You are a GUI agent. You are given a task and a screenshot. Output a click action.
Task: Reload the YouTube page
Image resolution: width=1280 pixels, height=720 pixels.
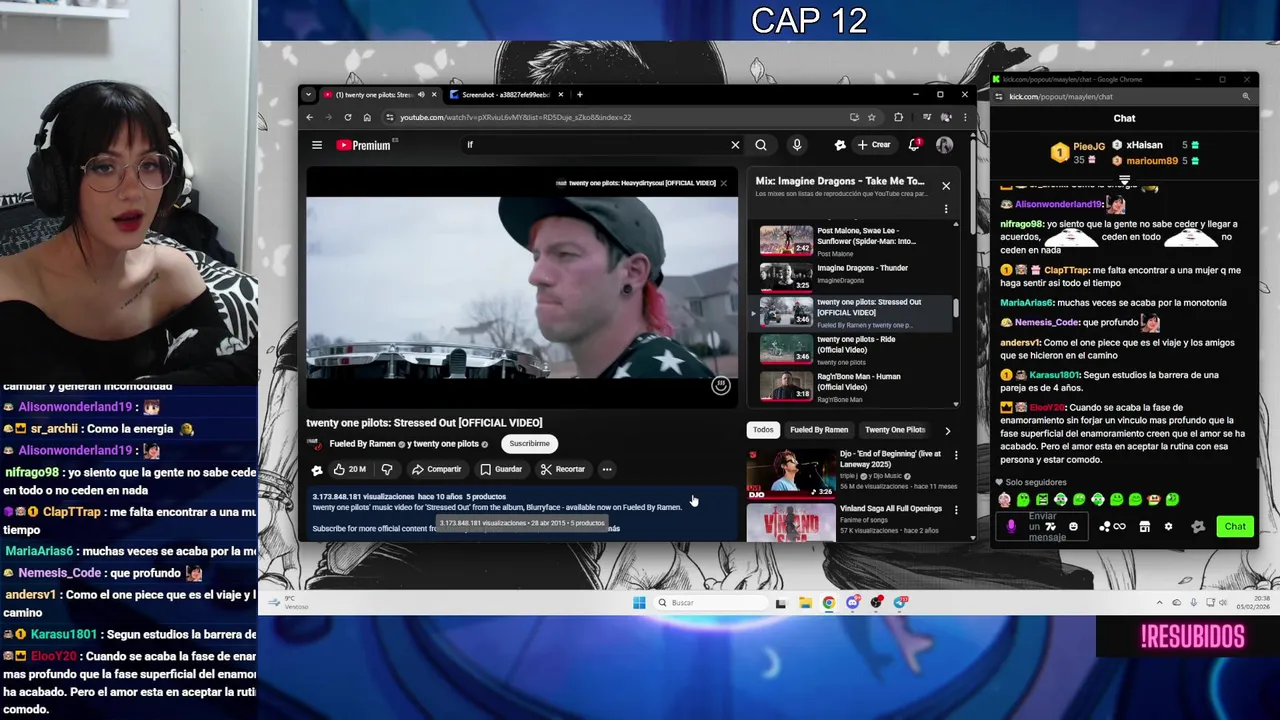tap(348, 117)
